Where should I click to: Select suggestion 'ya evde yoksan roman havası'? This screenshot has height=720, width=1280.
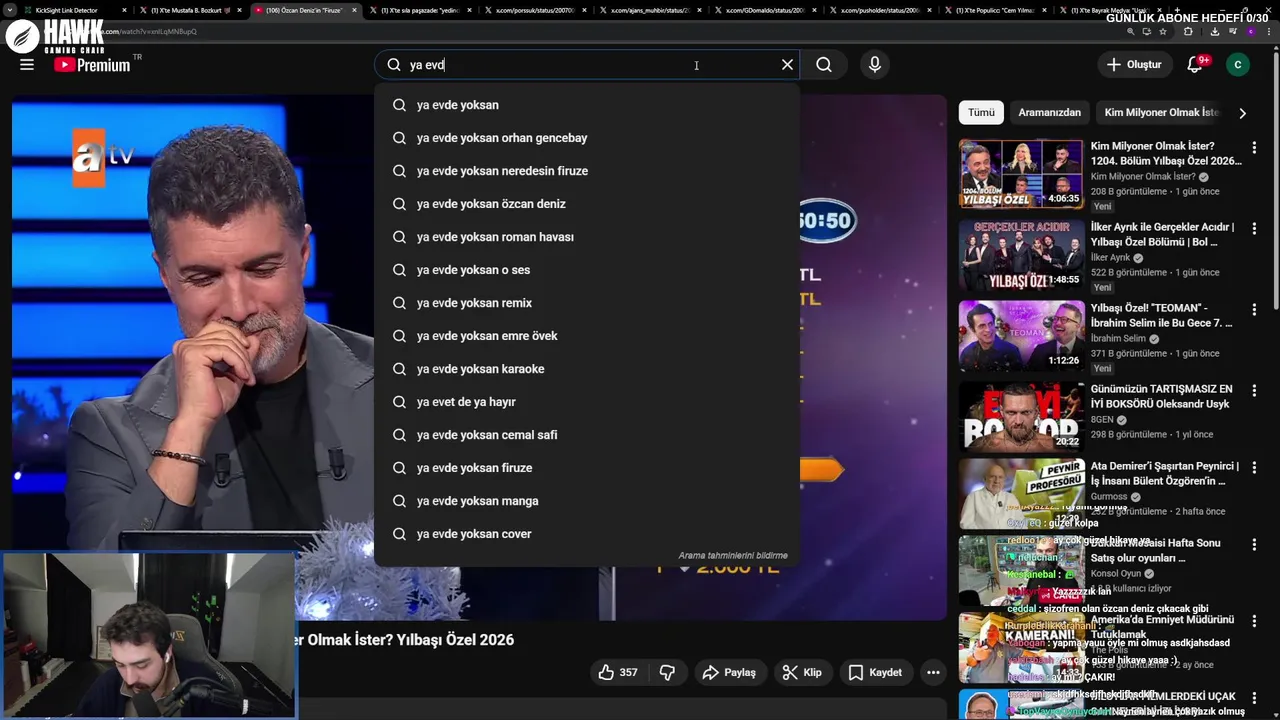coord(587,237)
